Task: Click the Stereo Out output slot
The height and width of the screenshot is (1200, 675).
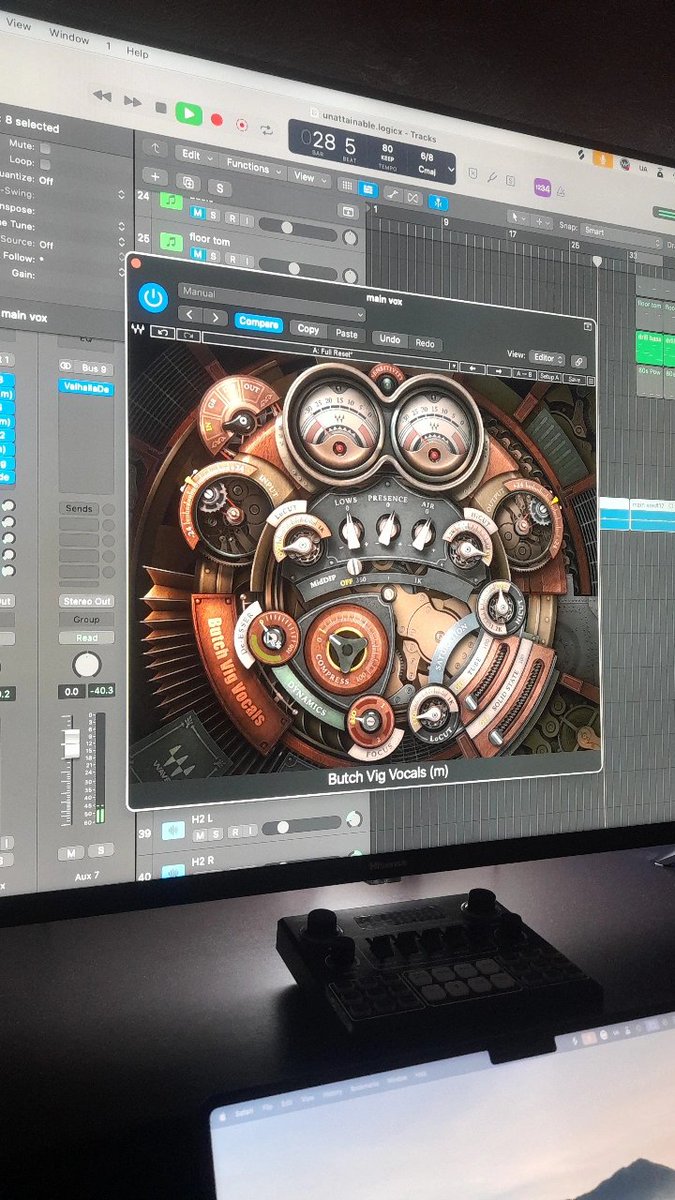Action: coord(85,600)
